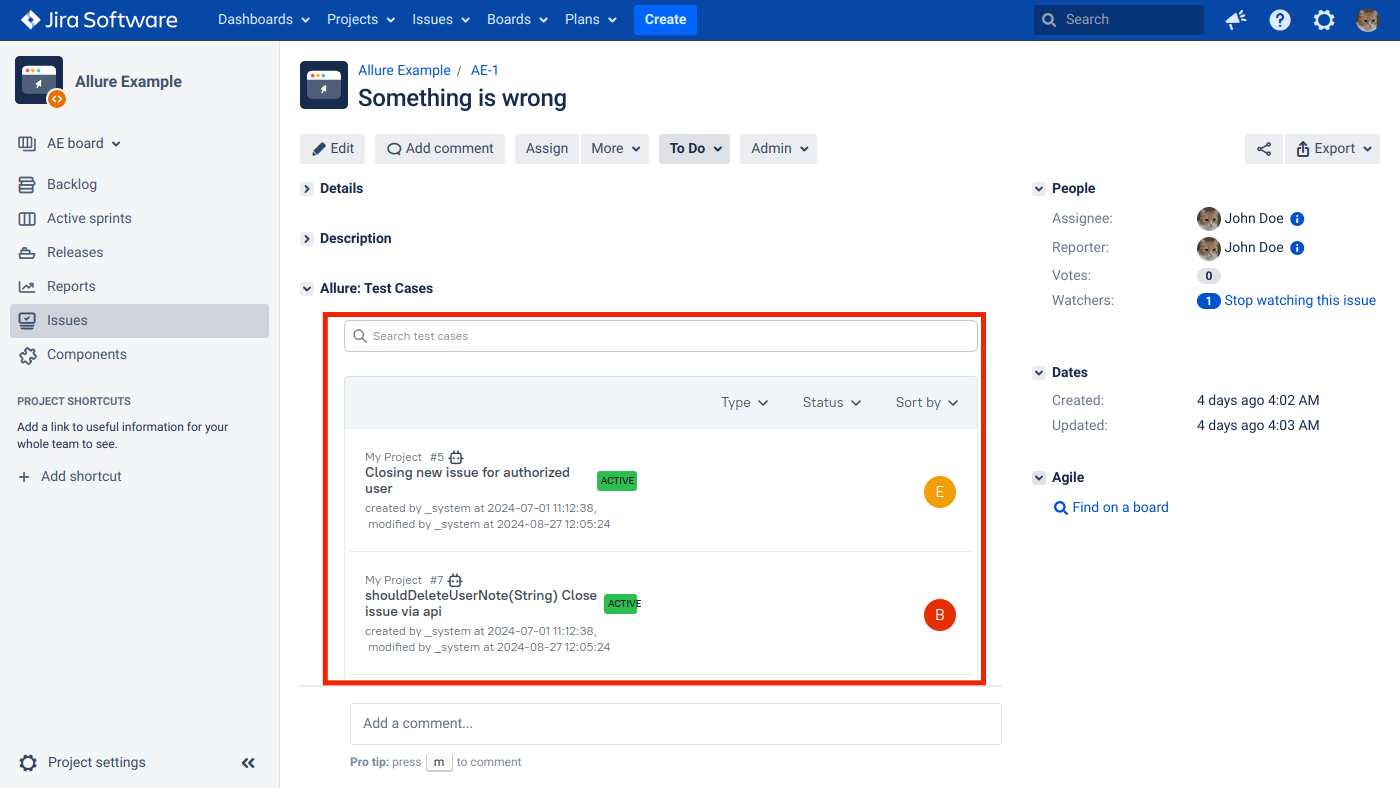Collapse the sidebar with double chevron
The height and width of the screenshot is (788, 1400).
[x=248, y=763]
